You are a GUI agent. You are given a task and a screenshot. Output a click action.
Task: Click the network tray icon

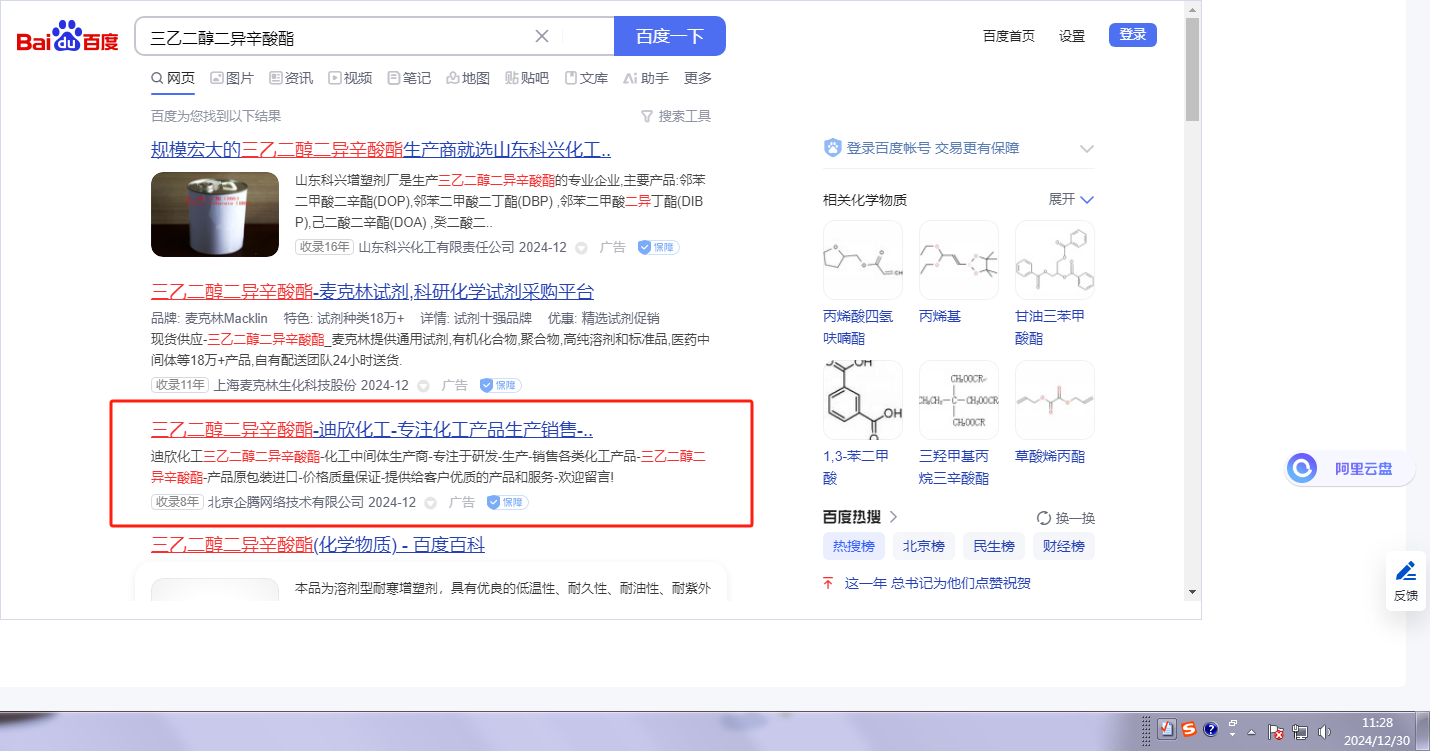pyautogui.click(x=1300, y=731)
